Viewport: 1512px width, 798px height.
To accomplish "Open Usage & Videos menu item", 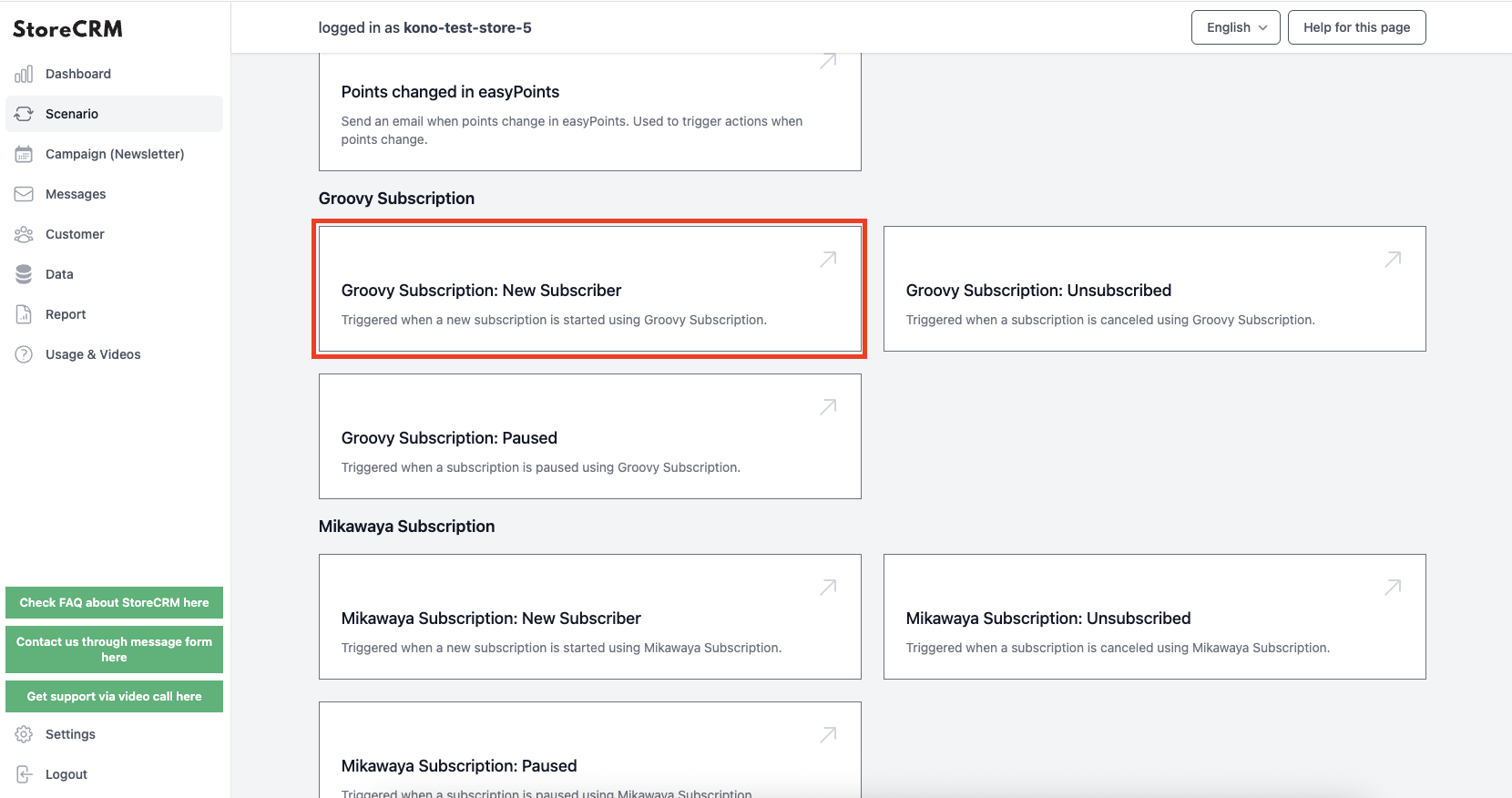I will (x=114, y=354).
